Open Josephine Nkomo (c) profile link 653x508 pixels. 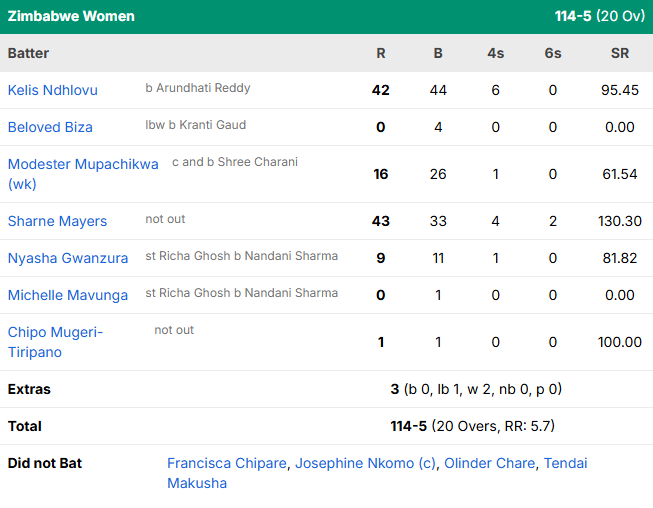[x=365, y=463]
